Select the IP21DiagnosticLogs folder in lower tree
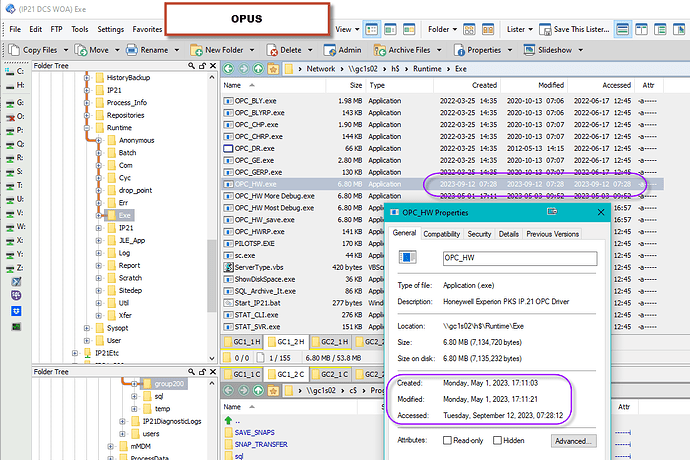Image resolution: width=690 pixels, height=460 pixels. pos(172,421)
